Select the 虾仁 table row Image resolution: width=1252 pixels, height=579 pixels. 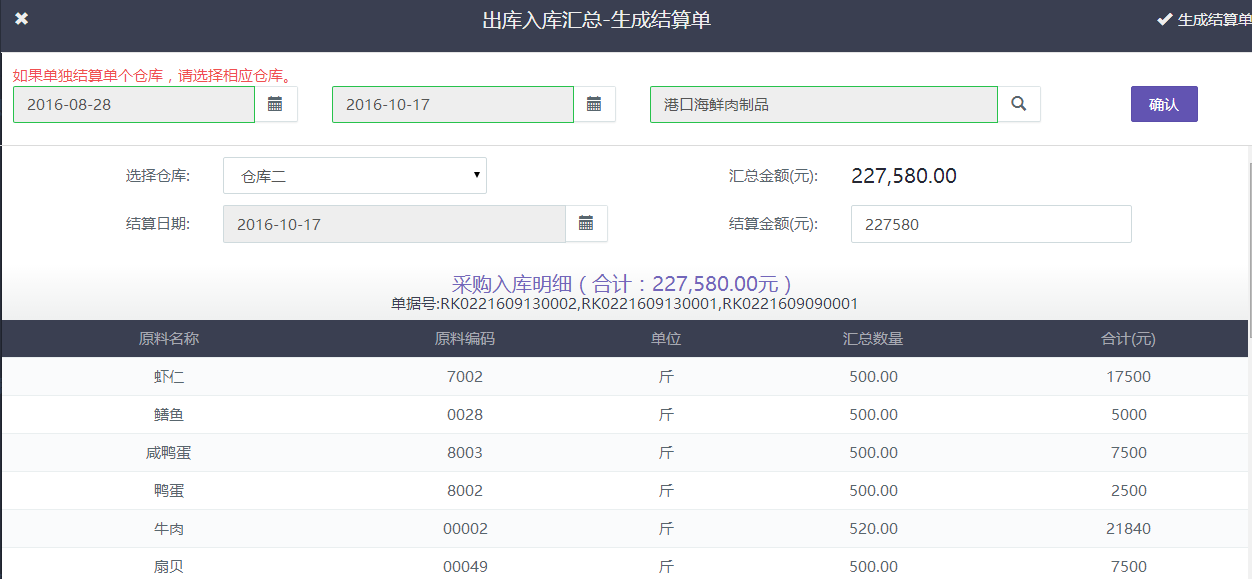click(168, 377)
